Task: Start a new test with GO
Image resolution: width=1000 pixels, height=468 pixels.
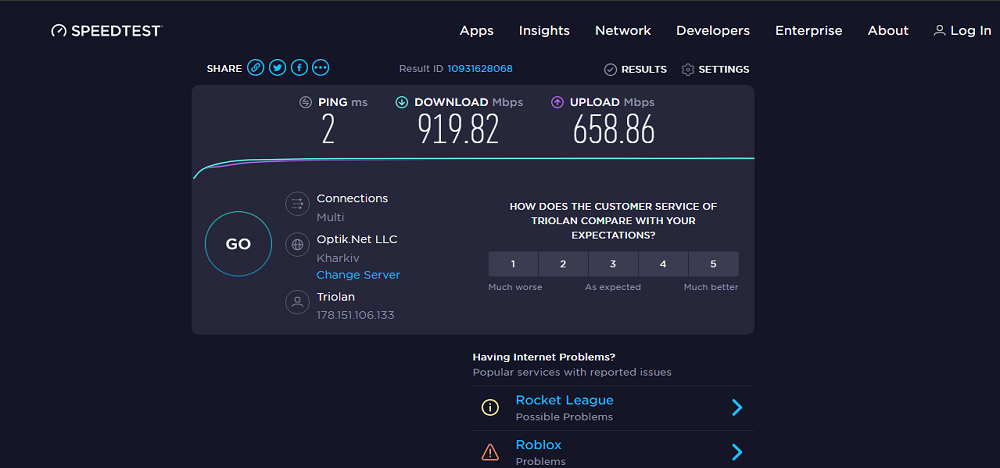Action: tap(238, 244)
